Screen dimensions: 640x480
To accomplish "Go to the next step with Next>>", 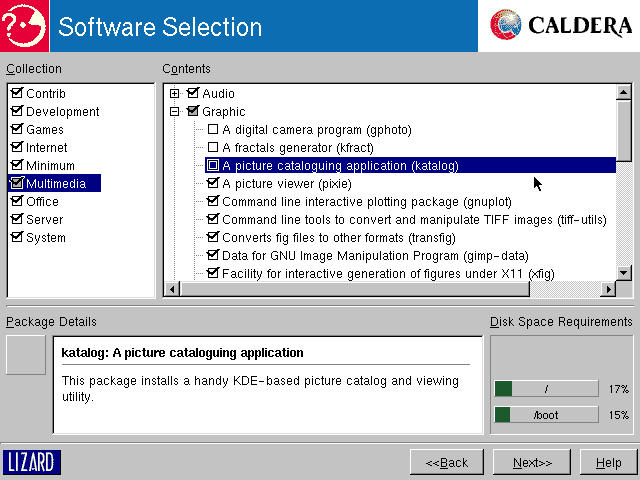I will [532, 463].
